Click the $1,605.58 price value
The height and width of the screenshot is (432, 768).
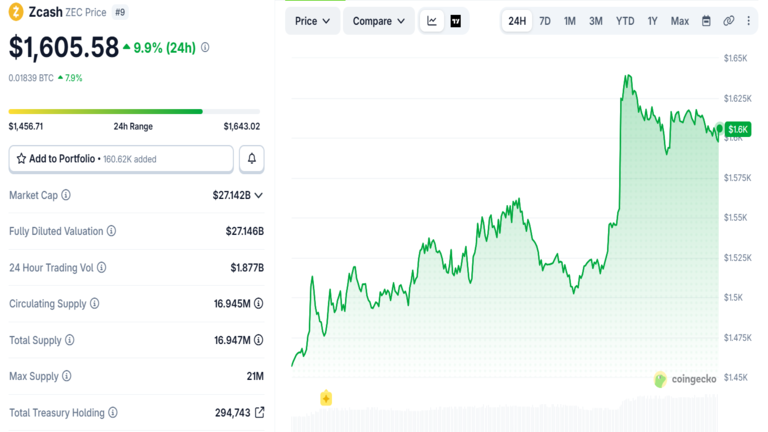[64, 48]
